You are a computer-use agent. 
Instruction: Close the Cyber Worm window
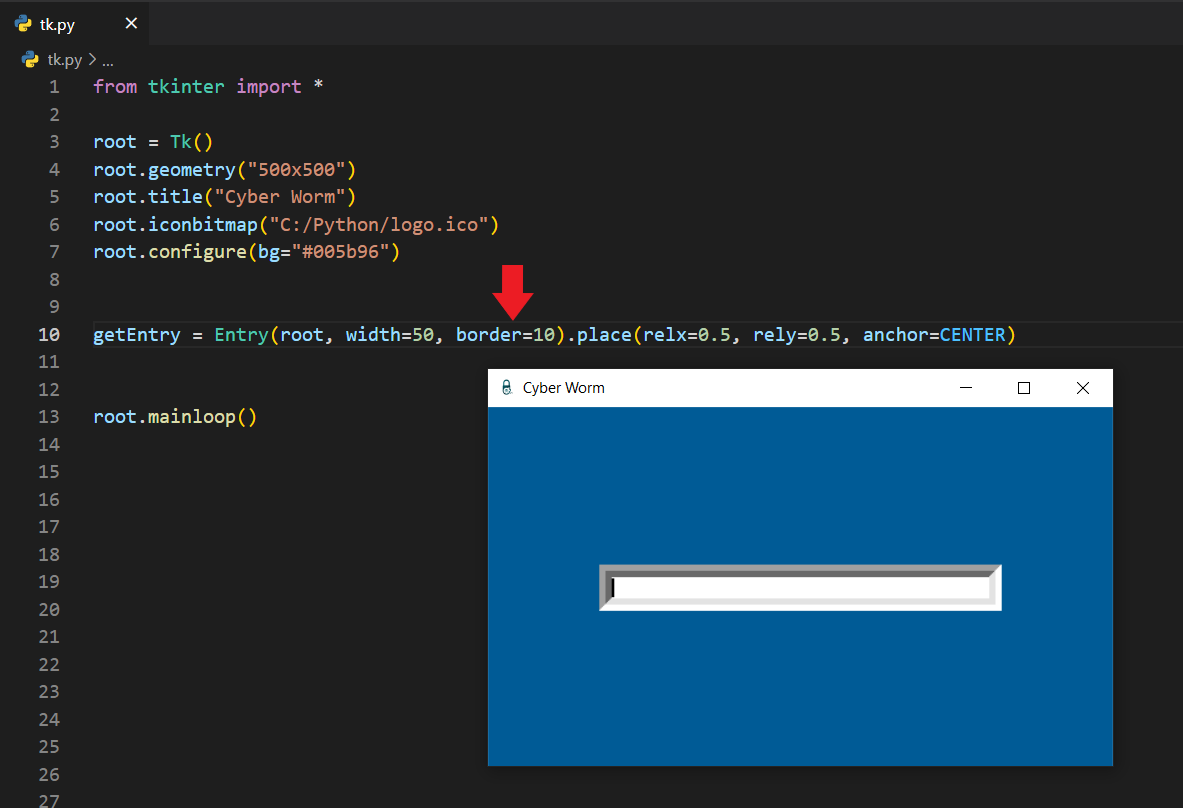click(x=1082, y=388)
